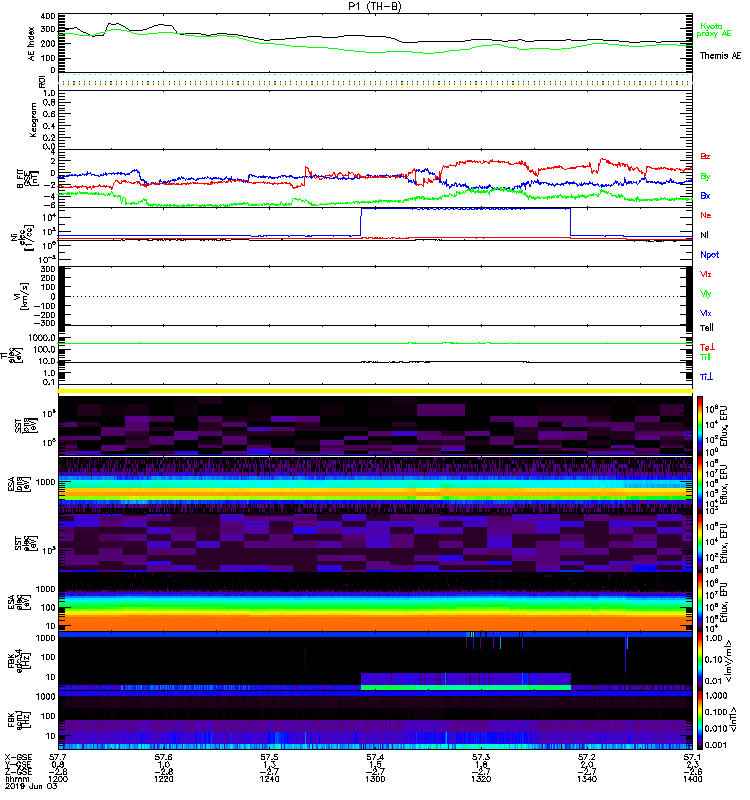Image resolution: width=750 pixels, height=800 pixels.
Task: Click the yellow bar above the SST panel
Action: (x=375, y=391)
